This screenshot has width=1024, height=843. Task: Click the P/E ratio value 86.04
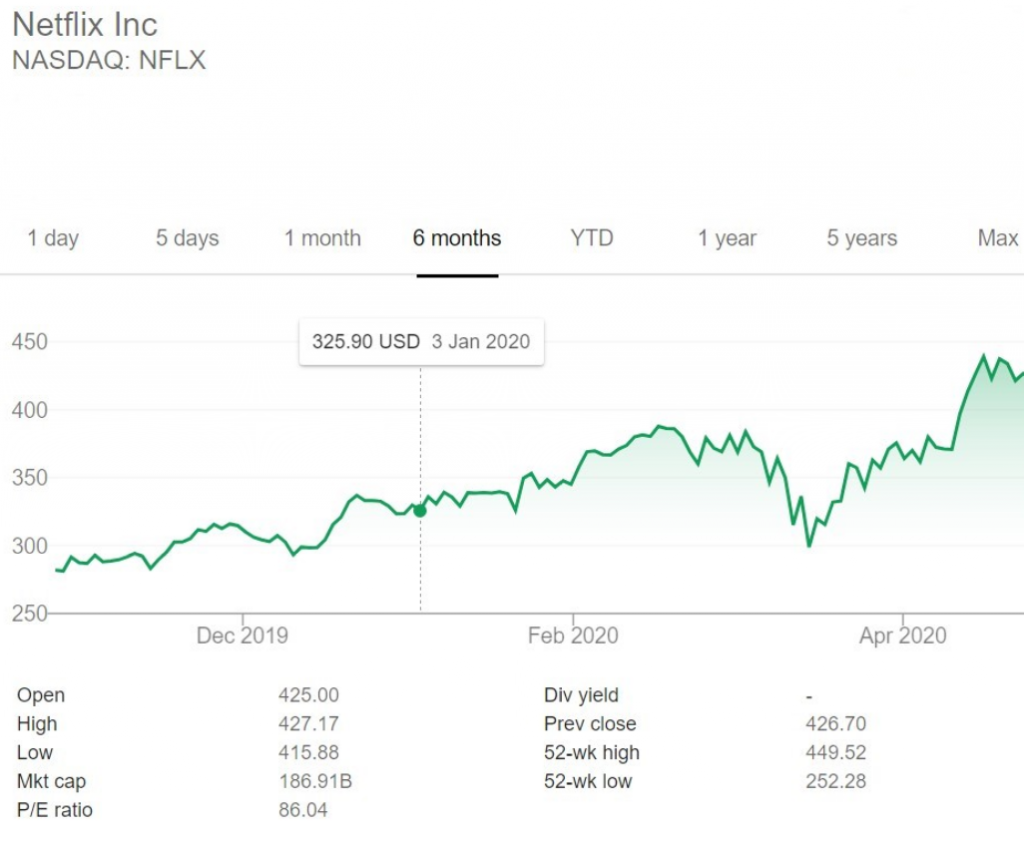pyautogui.click(x=303, y=810)
